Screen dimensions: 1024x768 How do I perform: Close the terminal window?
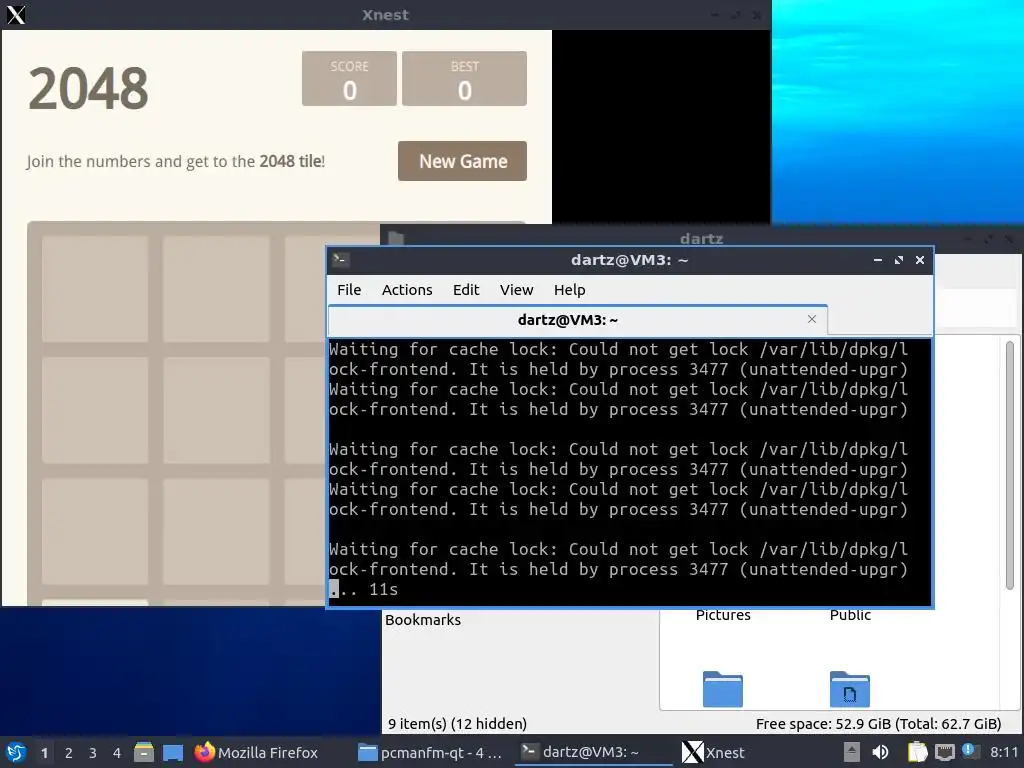pyautogui.click(x=920, y=260)
